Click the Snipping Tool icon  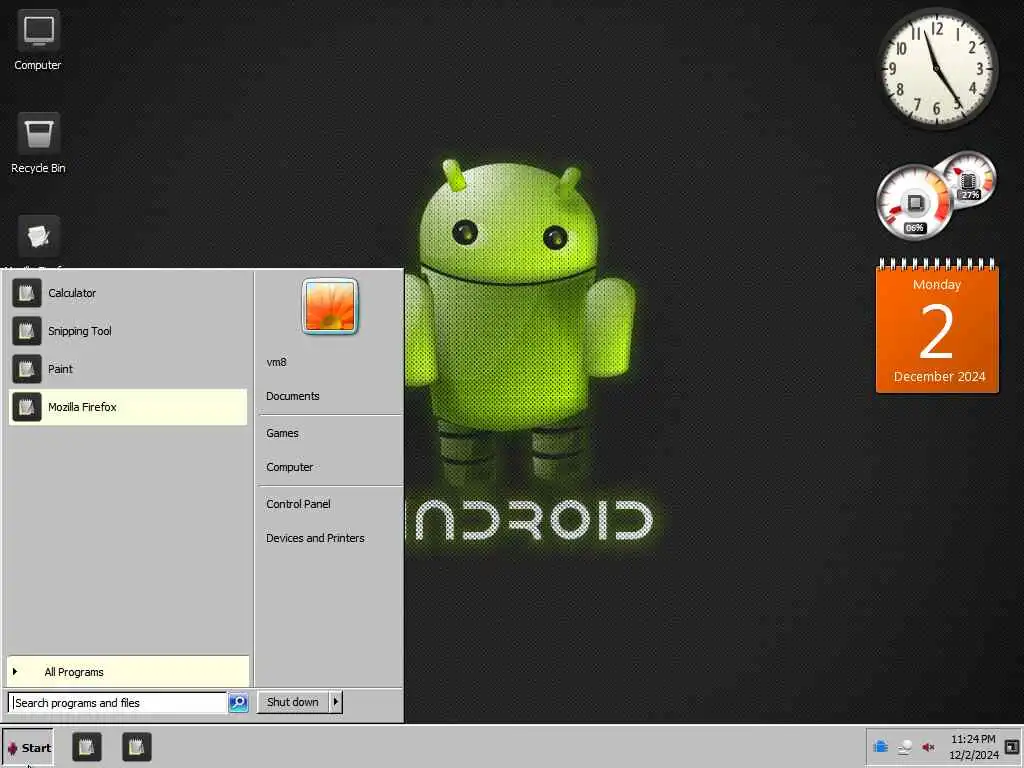point(27,331)
